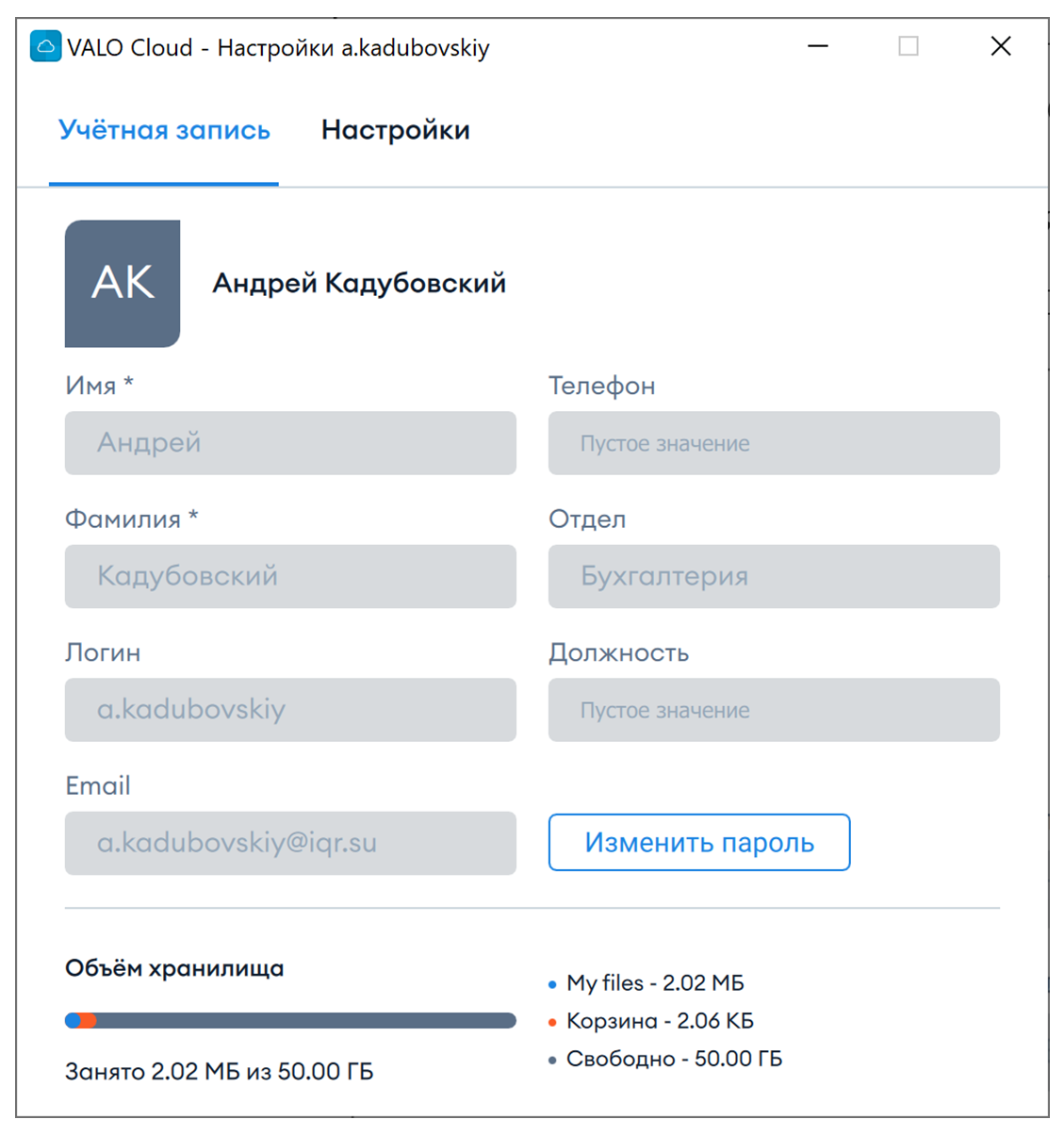This screenshot has height=1136, width=1064.
Task: Click the empty Телефон input field
Action: pyautogui.click(x=774, y=442)
